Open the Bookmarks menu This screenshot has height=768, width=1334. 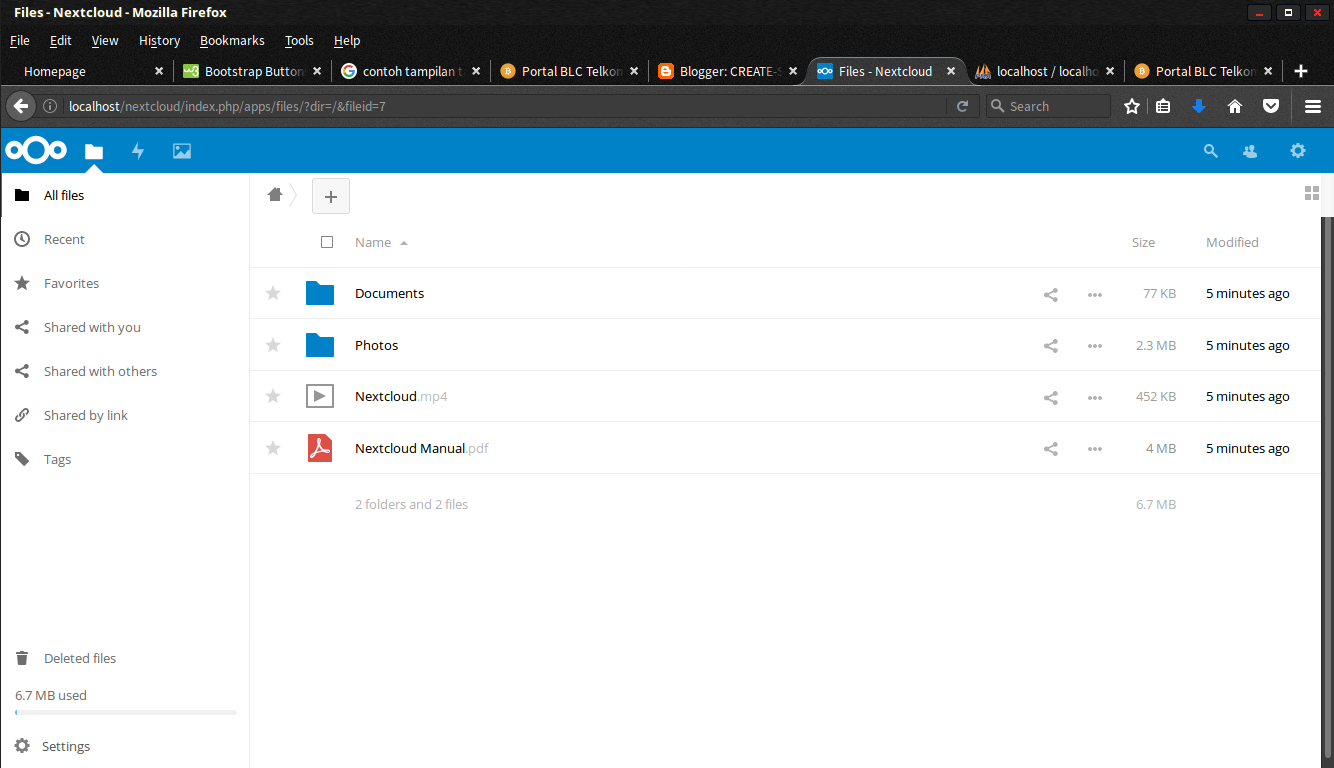232,40
